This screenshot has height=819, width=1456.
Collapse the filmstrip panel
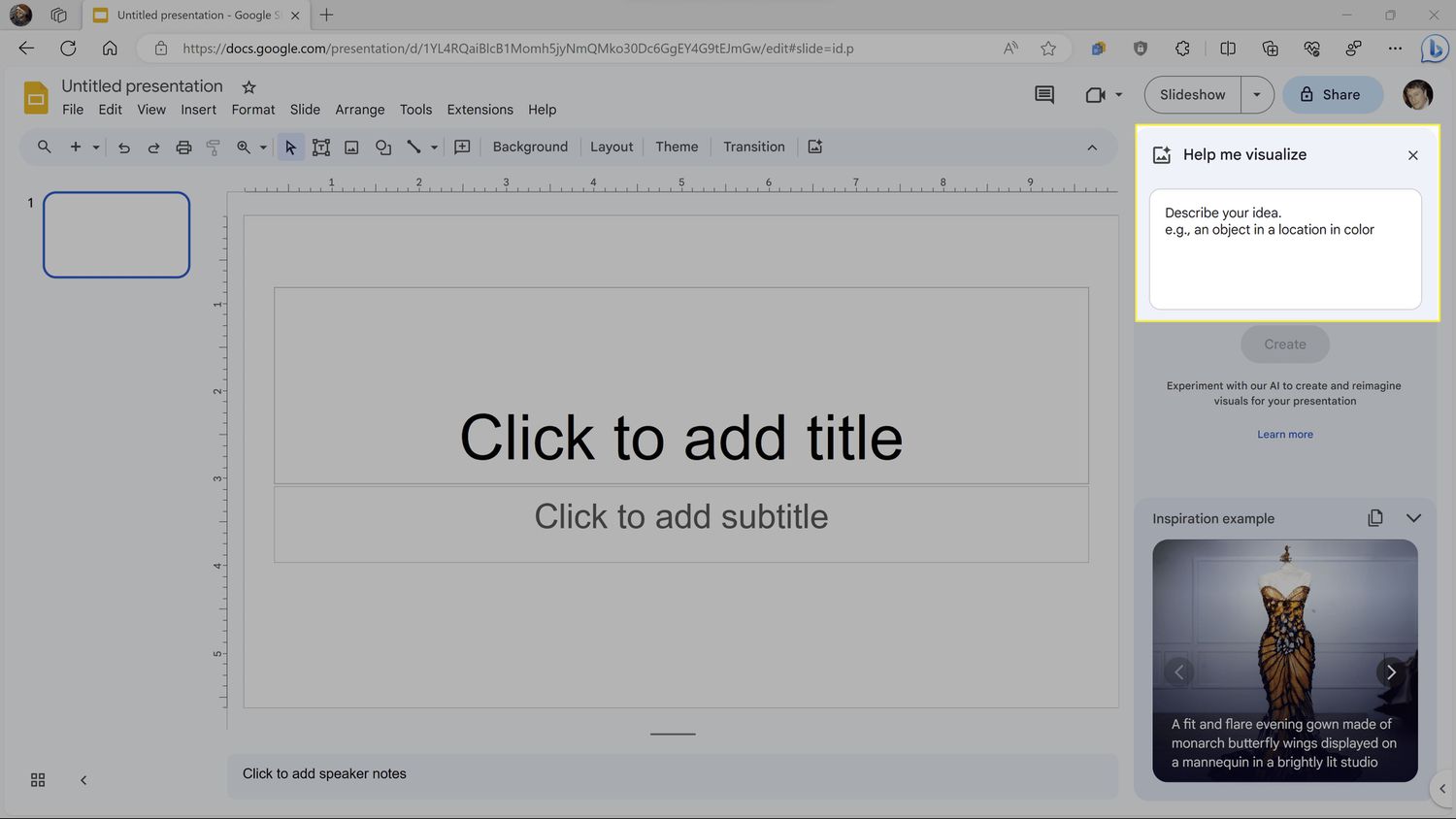tap(83, 780)
